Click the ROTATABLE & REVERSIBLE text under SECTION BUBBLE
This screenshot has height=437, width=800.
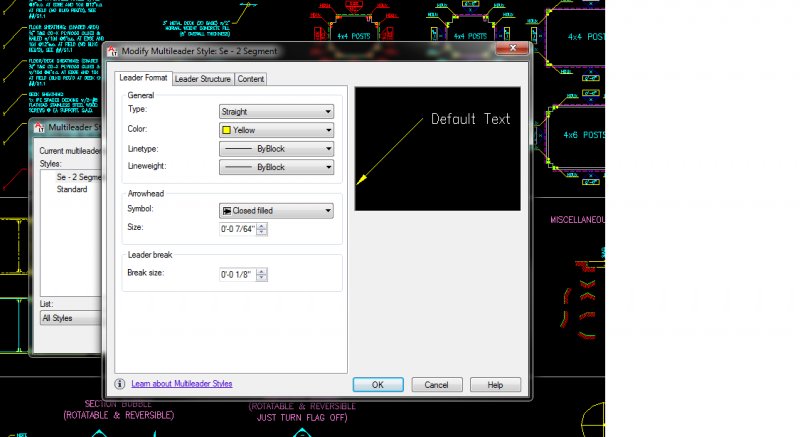[x=118, y=415]
